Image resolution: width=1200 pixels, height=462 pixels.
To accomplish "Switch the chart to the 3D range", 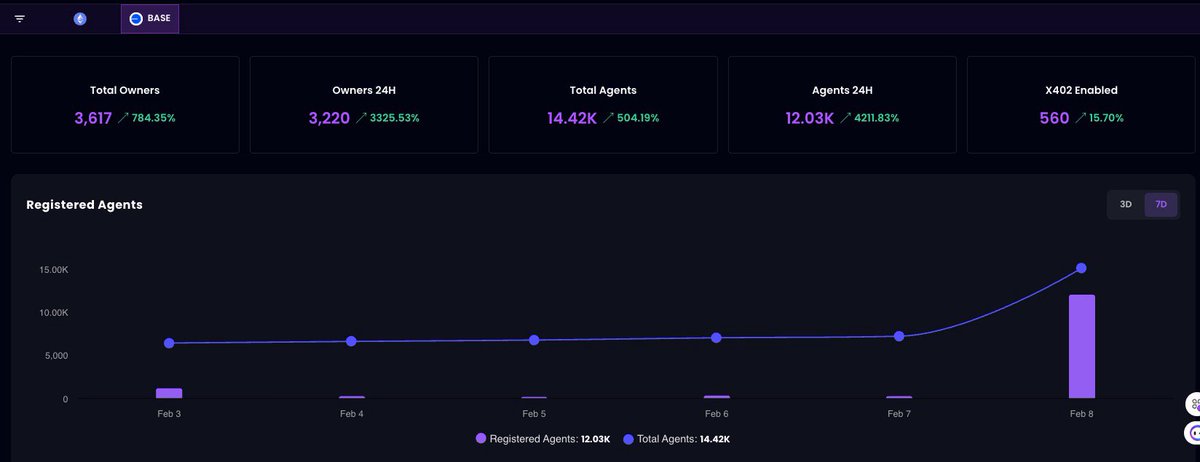I will 1125,204.
